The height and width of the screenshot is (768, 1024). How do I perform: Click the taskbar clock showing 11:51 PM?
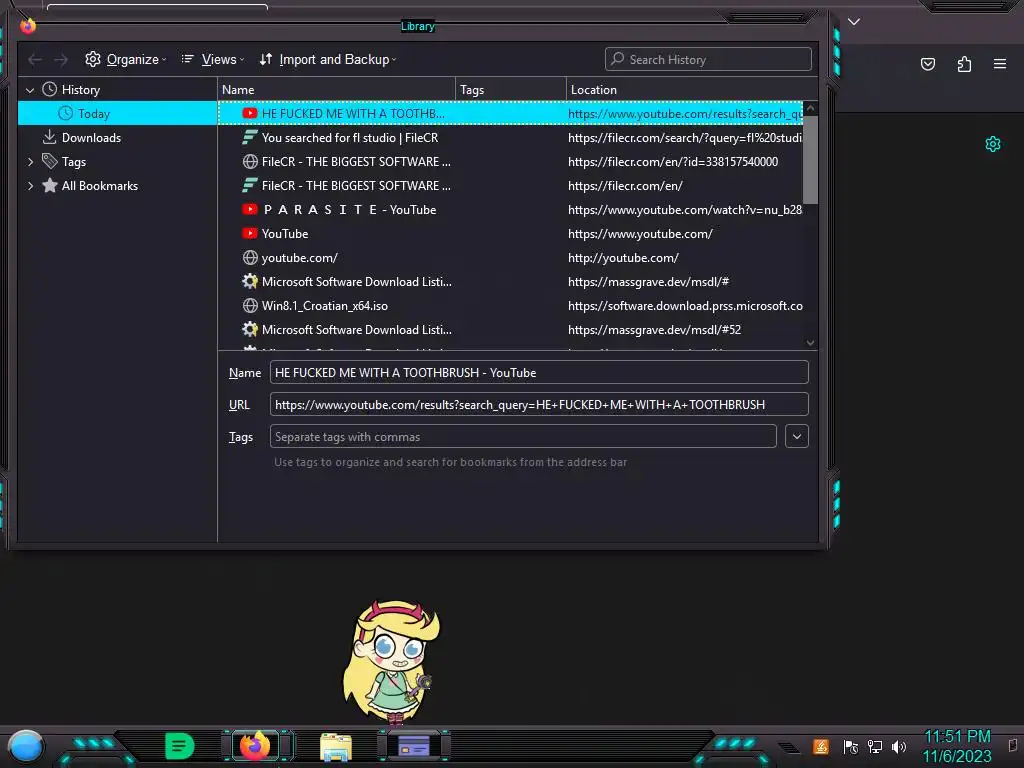(957, 746)
